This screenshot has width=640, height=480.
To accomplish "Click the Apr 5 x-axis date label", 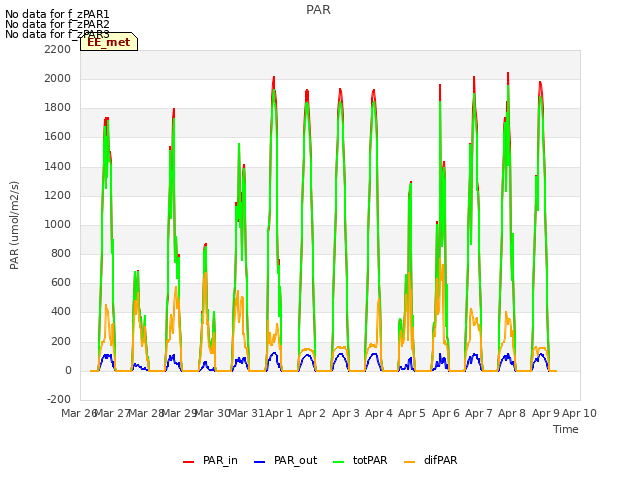I will point(412,413).
